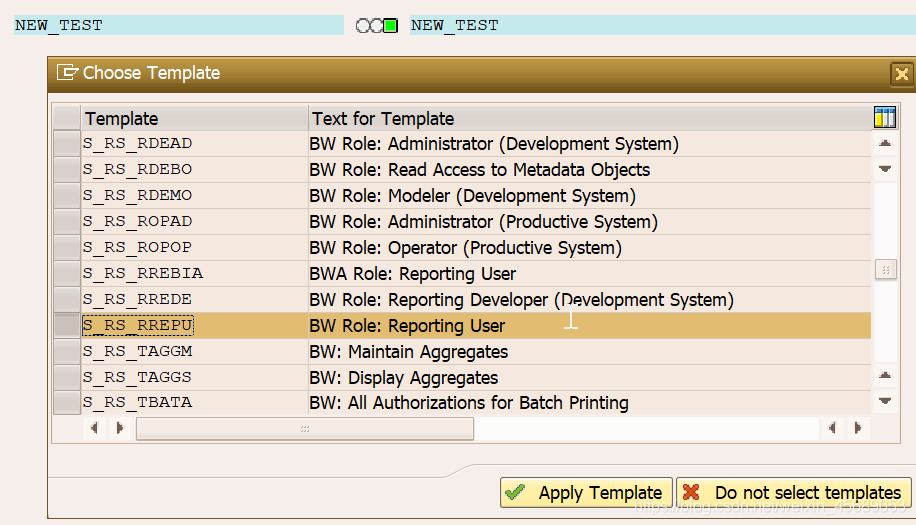Click 'BW Role: Administrator (Productive System)' text
Viewport: 916px width, 525px height.
click(484, 222)
